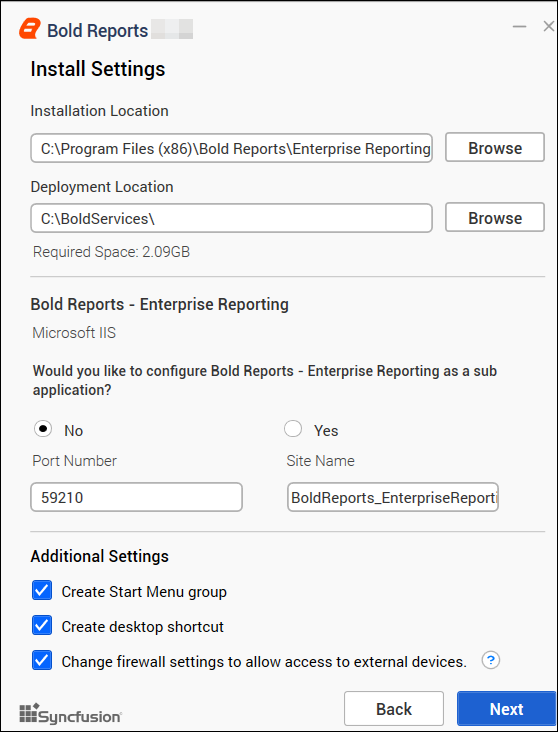Image resolution: width=558 pixels, height=732 pixels.
Task: Select the Yes sub application option
Action: [x=293, y=429]
